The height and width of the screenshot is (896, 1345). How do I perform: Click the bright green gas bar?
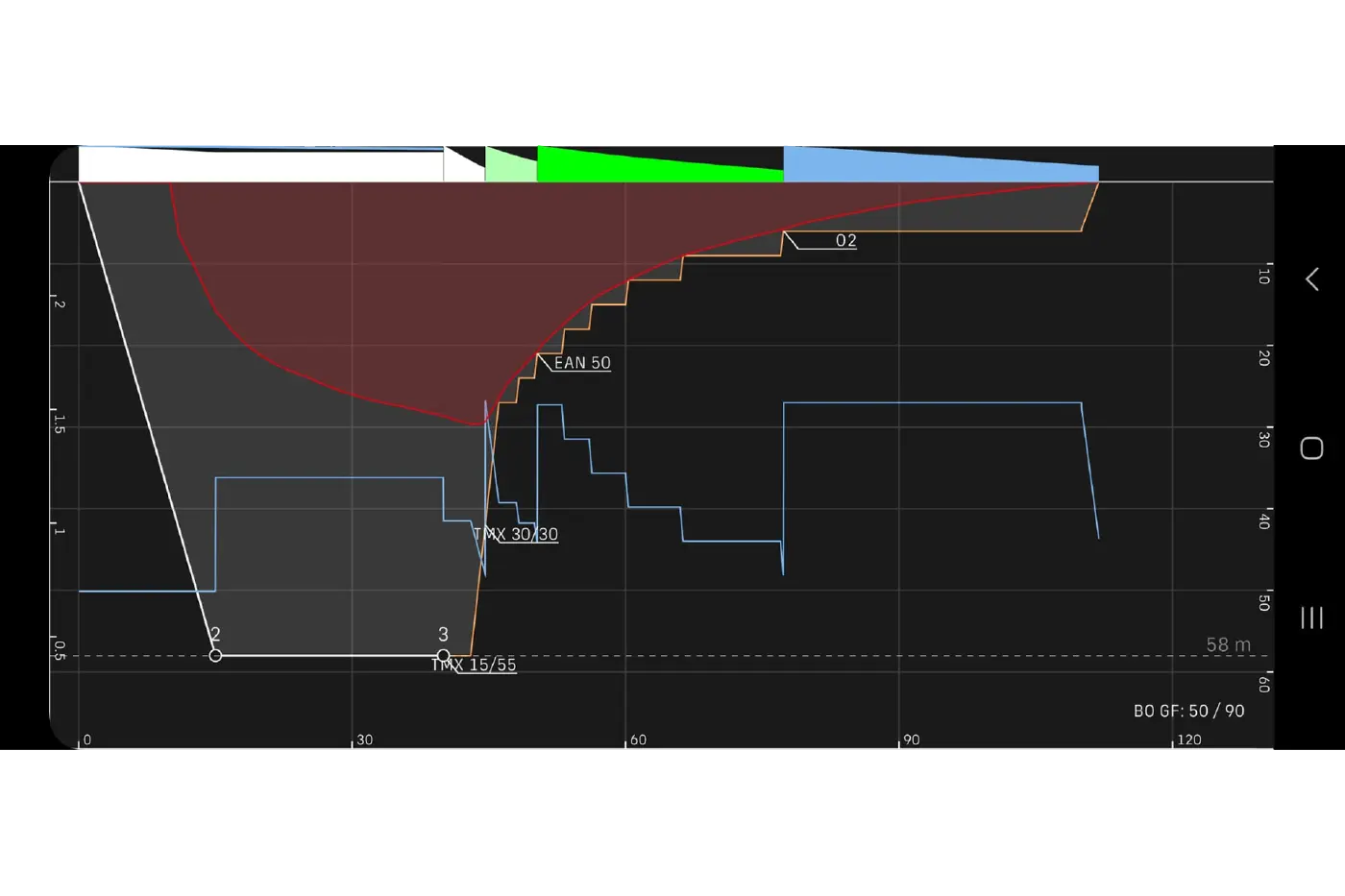[x=660, y=165]
